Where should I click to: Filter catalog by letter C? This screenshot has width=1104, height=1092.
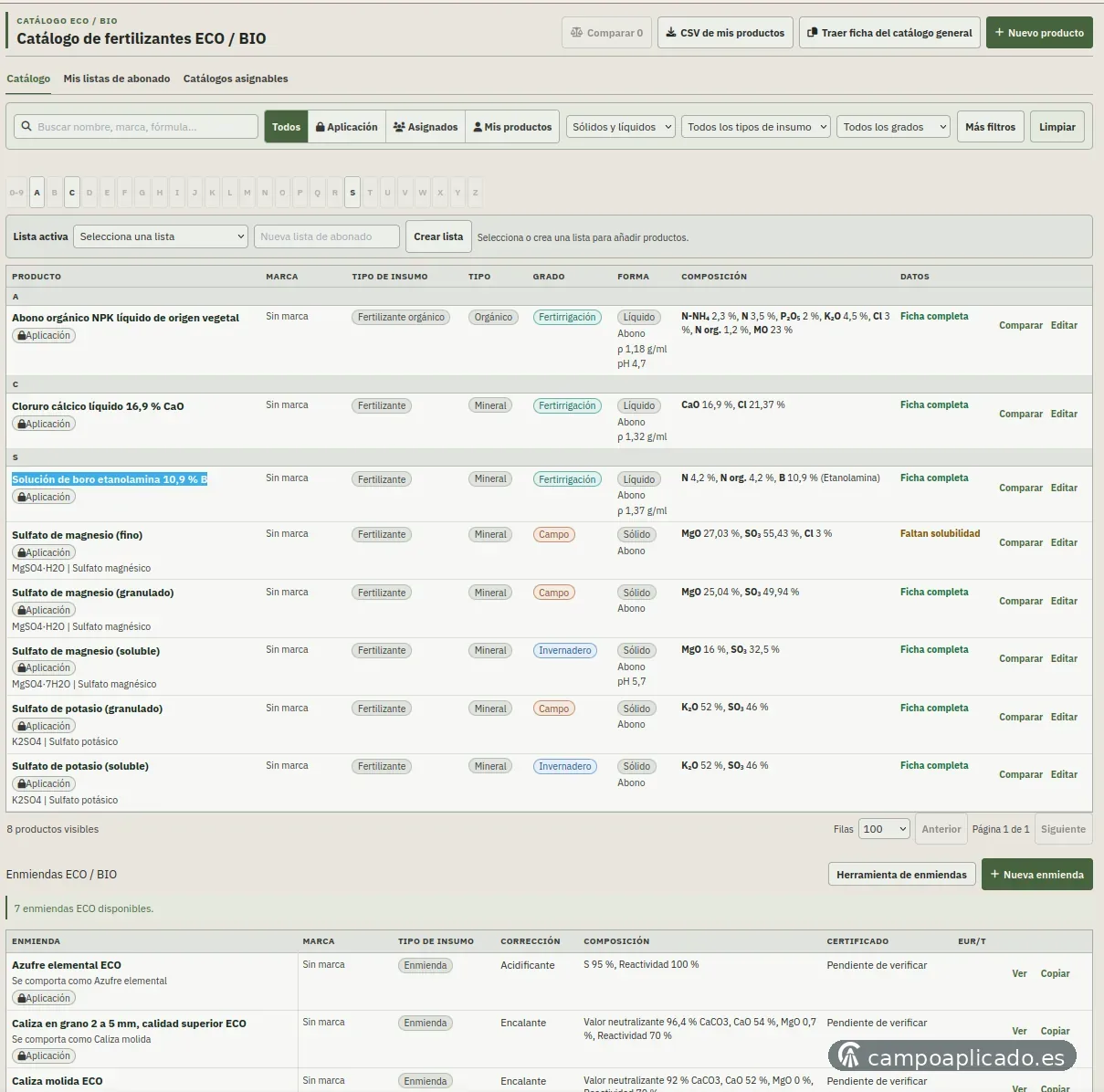(72, 193)
